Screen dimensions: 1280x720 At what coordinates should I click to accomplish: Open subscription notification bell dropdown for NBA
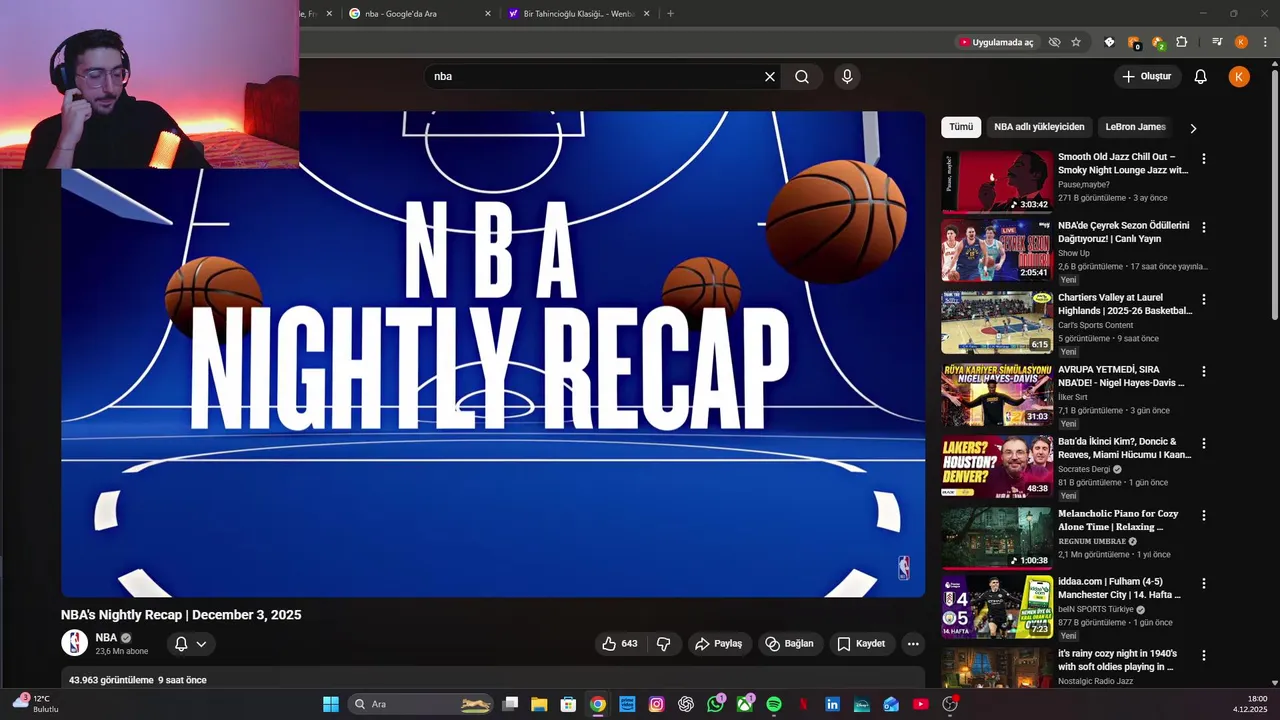[x=190, y=644]
